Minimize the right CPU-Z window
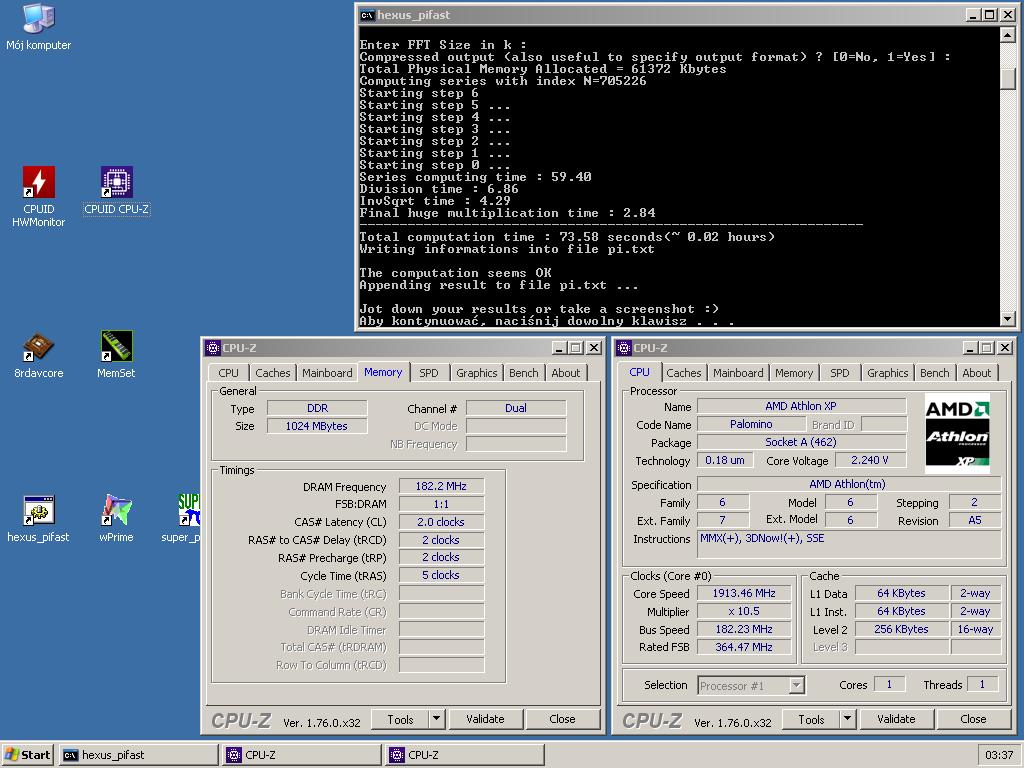 970,348
